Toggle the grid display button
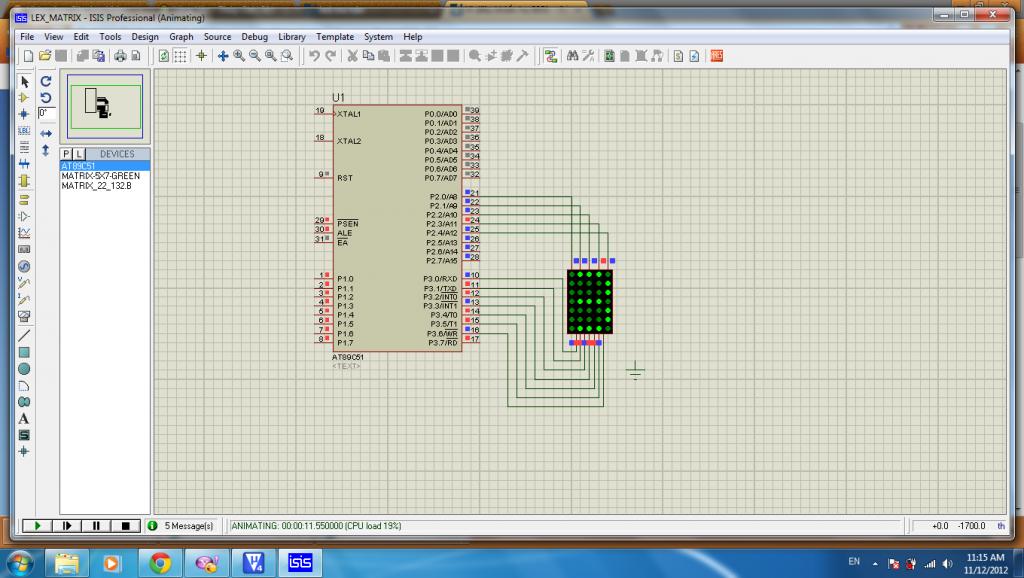Viewport: 1024px width, 578px height. tap(180, 56)
